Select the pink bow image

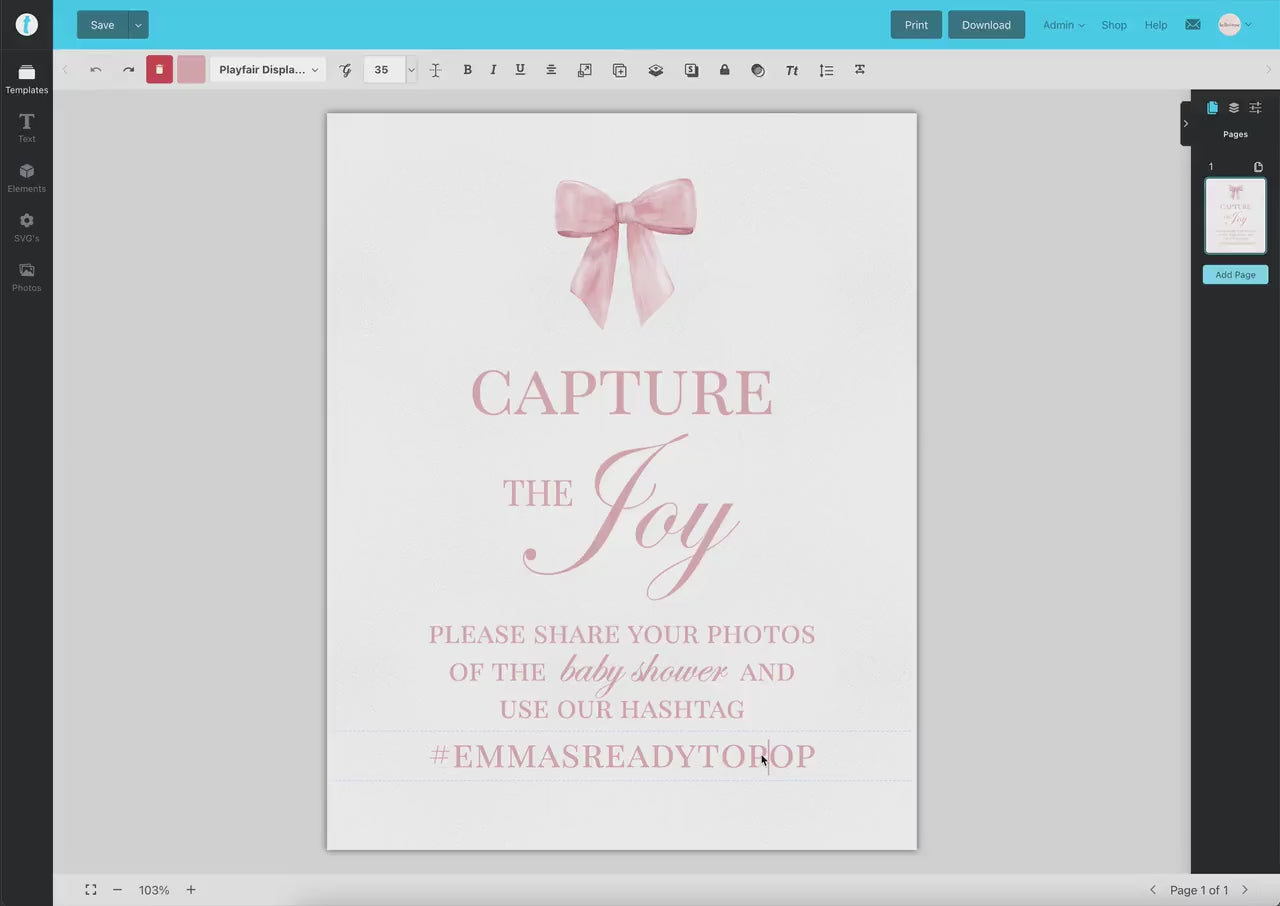coord(625,253)
